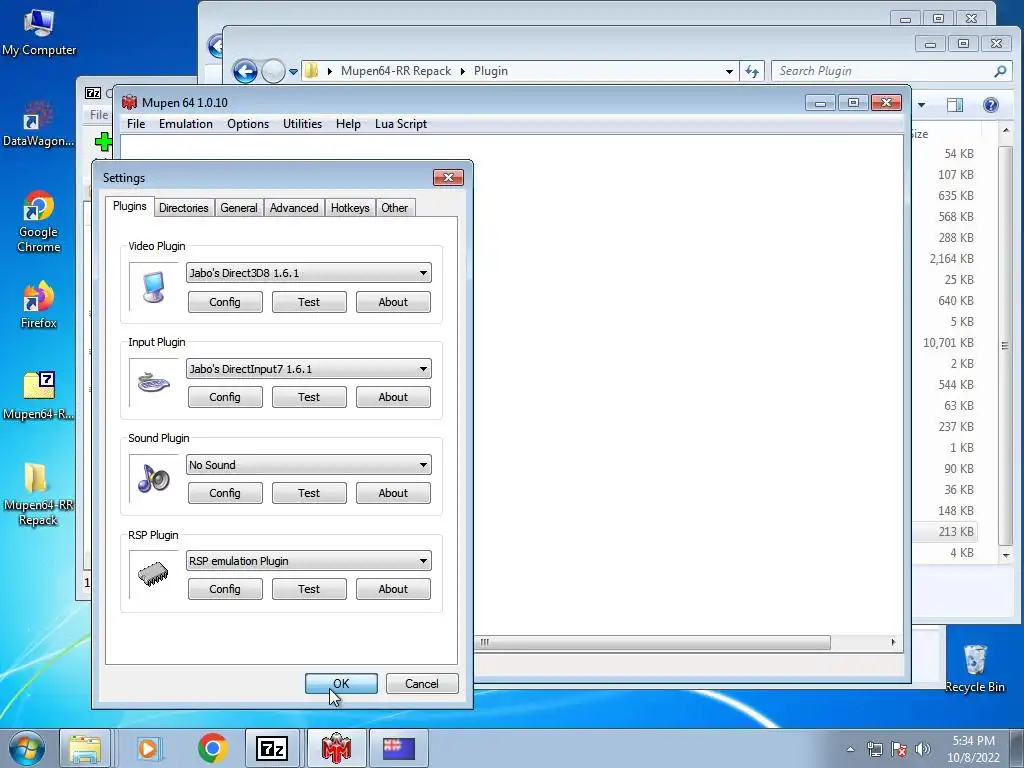The height and width of the screenshot is (768, 1024).
Task: Open the Sound Plugin dropdown
Action: (x=308, y=465)
